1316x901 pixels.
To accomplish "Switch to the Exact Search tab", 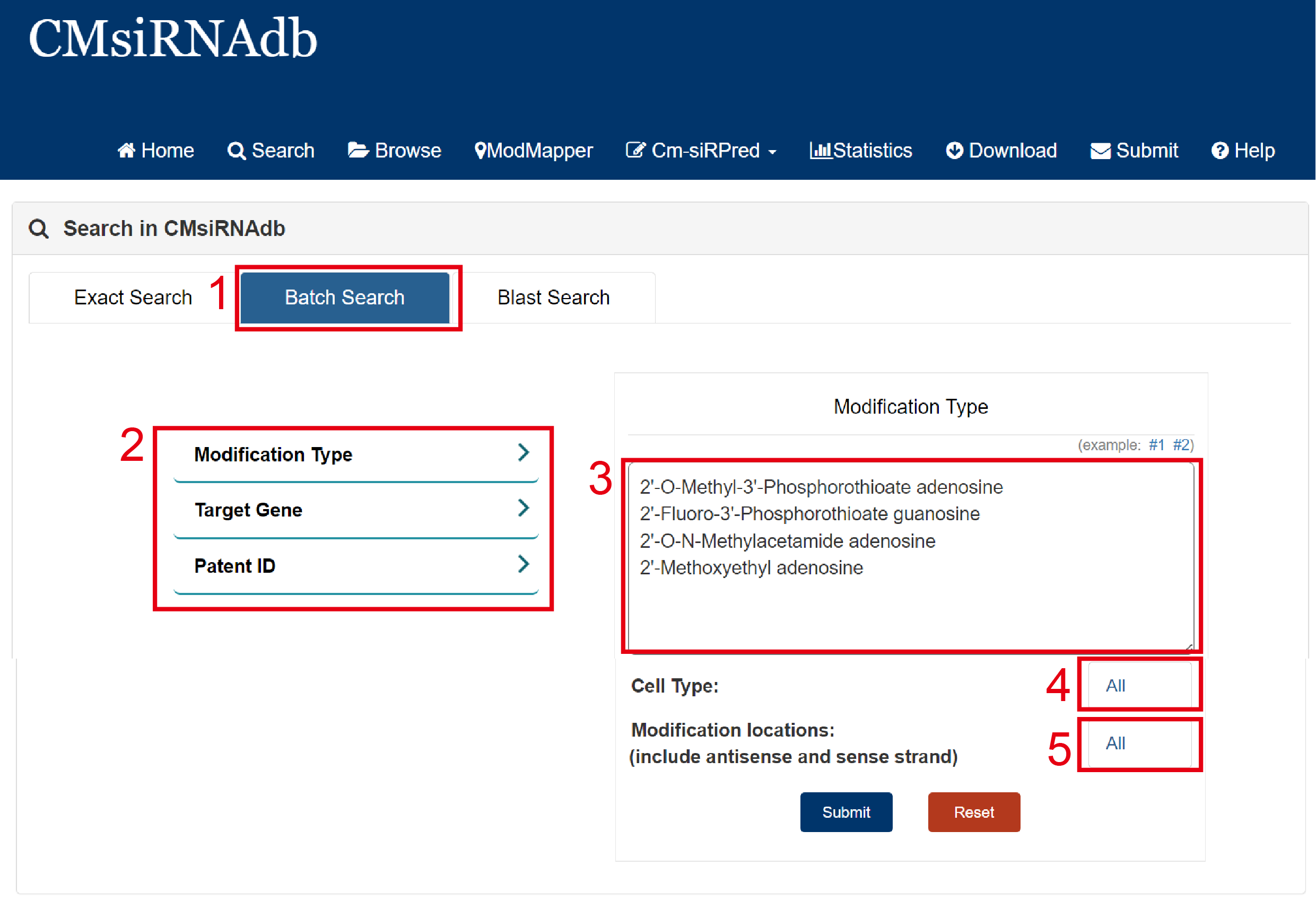I will pos(133,298).
